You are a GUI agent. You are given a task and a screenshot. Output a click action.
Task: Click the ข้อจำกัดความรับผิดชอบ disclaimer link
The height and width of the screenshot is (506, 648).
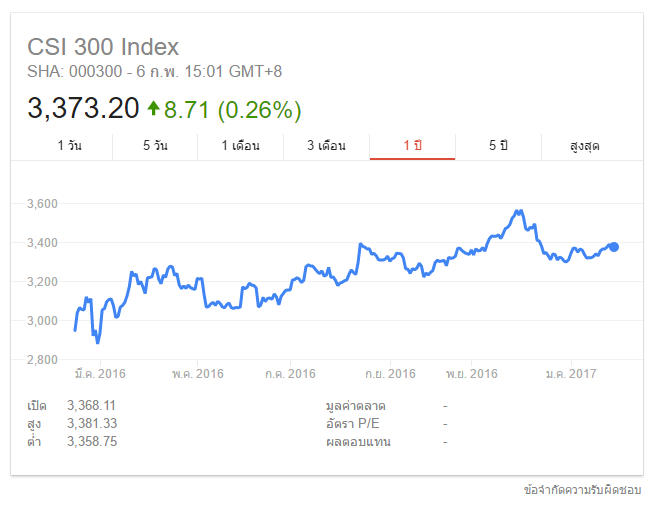pyautogui.click(x=582, y=490)
